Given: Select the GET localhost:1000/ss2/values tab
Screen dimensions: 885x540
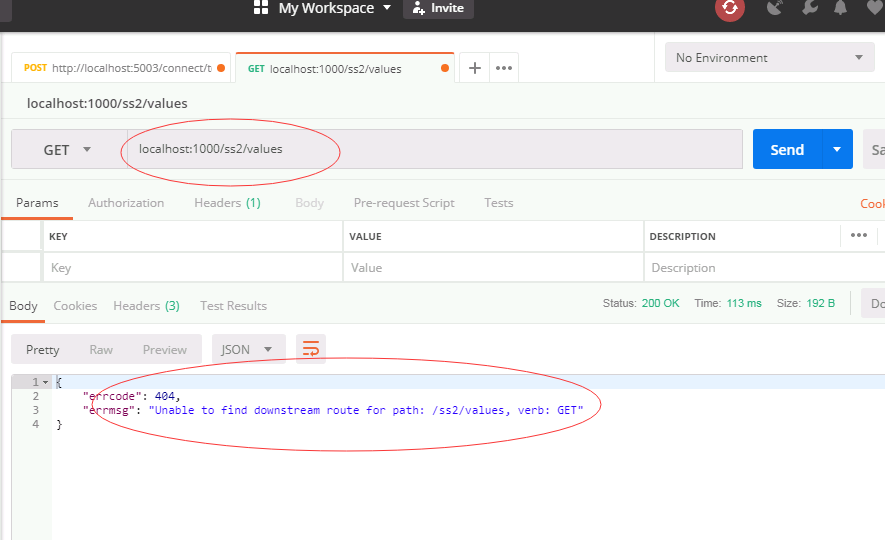Looking at the screenshot, I should [x=344, y=68].
